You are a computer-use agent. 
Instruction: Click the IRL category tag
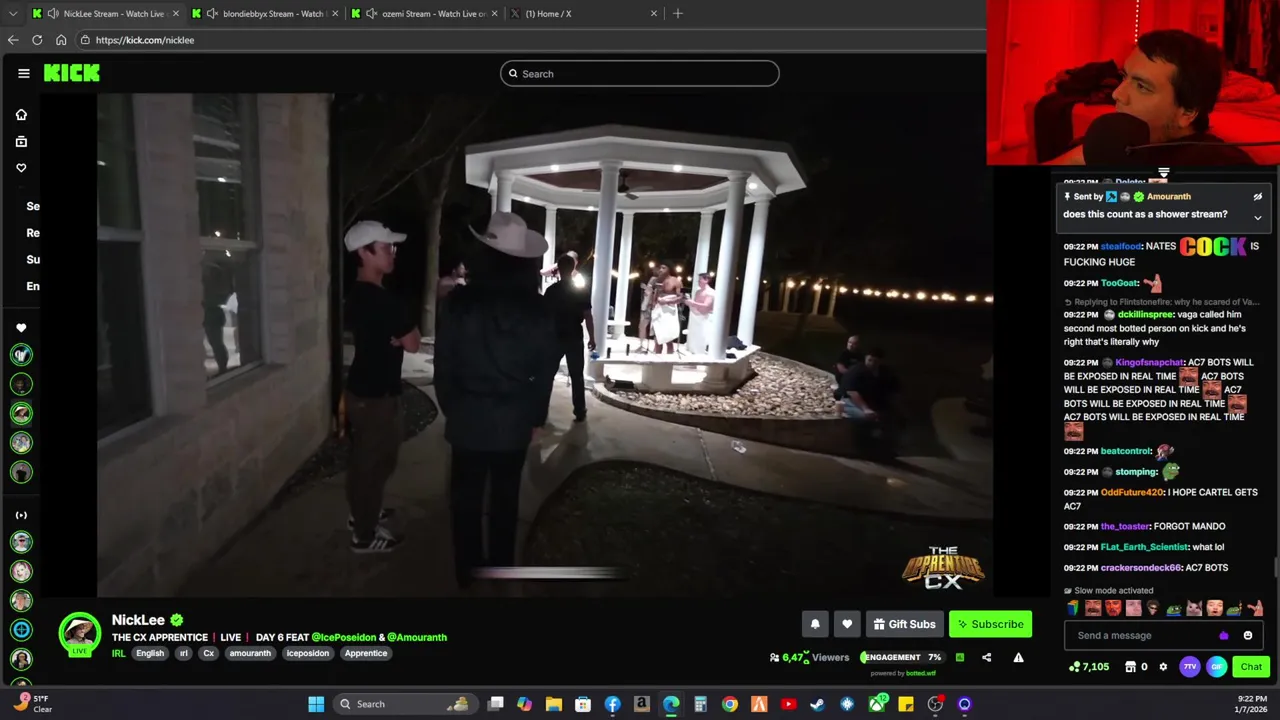click(118, 653)
